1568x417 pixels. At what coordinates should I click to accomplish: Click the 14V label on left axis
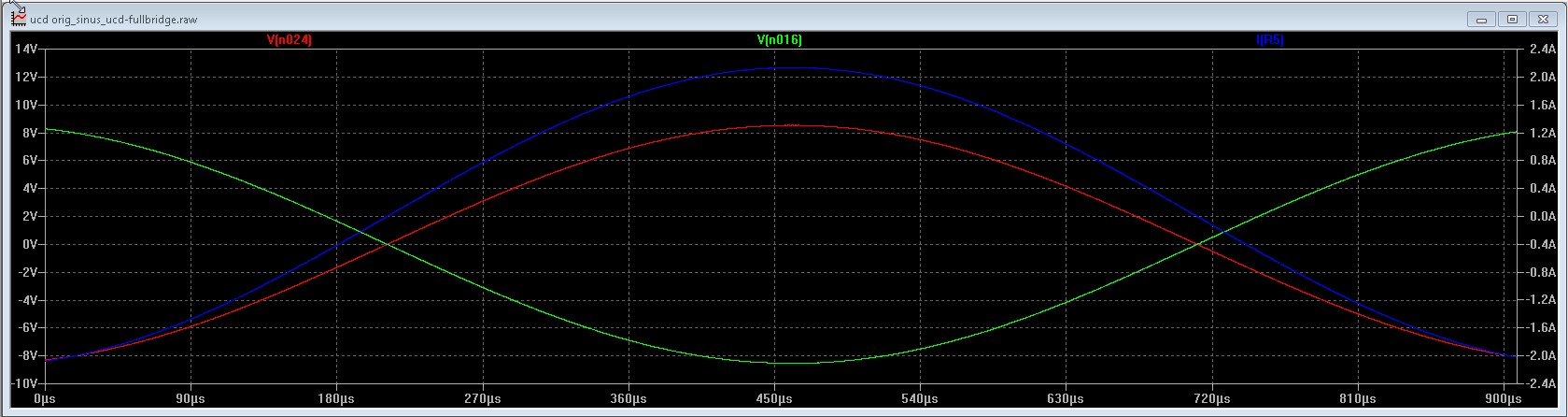[25, 49]
